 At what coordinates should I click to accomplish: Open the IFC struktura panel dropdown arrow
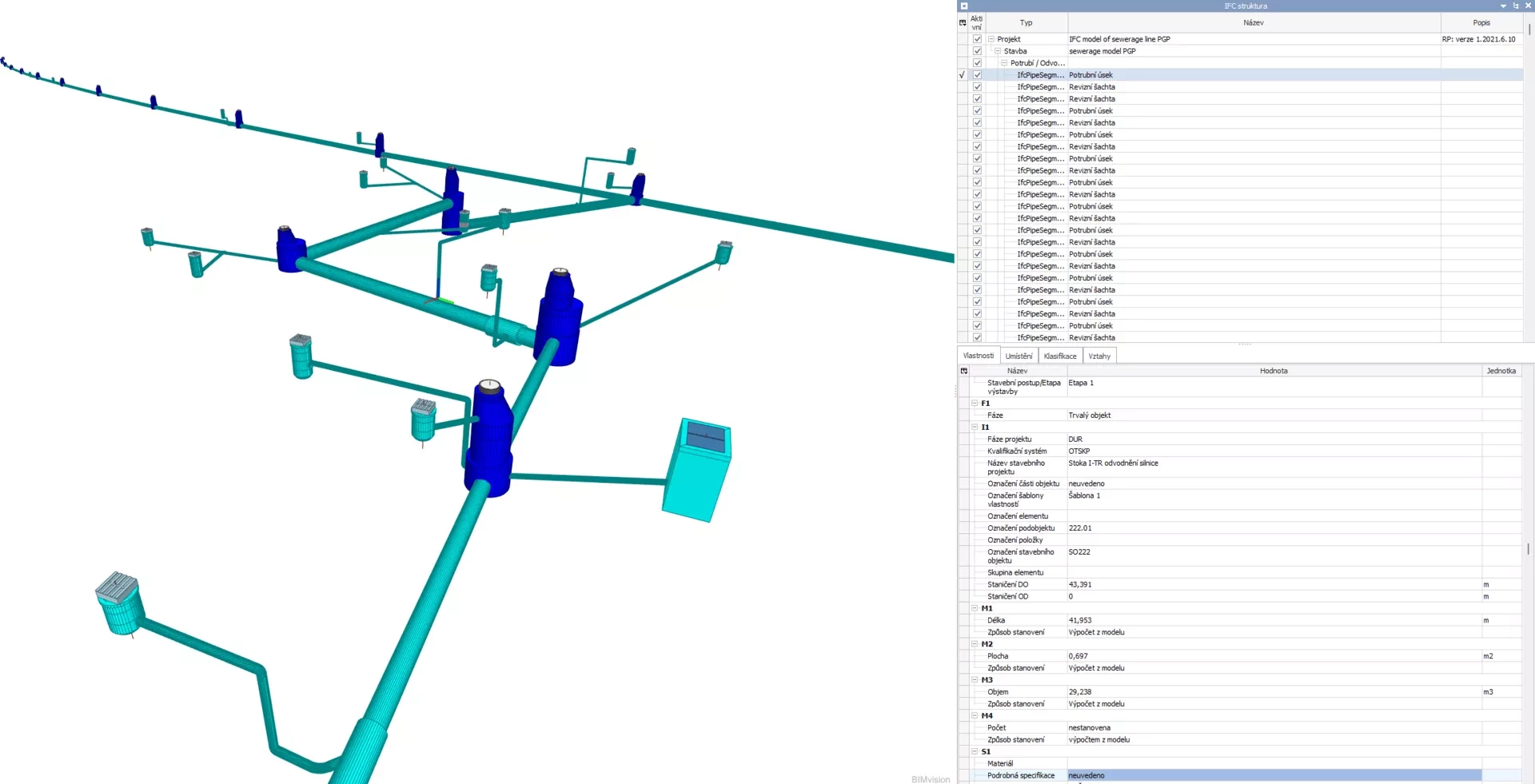pos(1503,6)
